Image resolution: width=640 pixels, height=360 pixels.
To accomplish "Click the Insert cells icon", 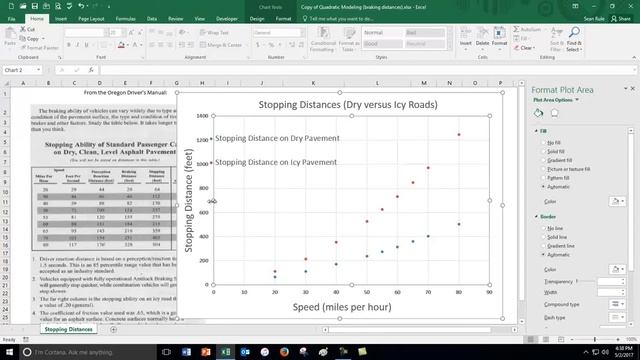I will point(466,33).
